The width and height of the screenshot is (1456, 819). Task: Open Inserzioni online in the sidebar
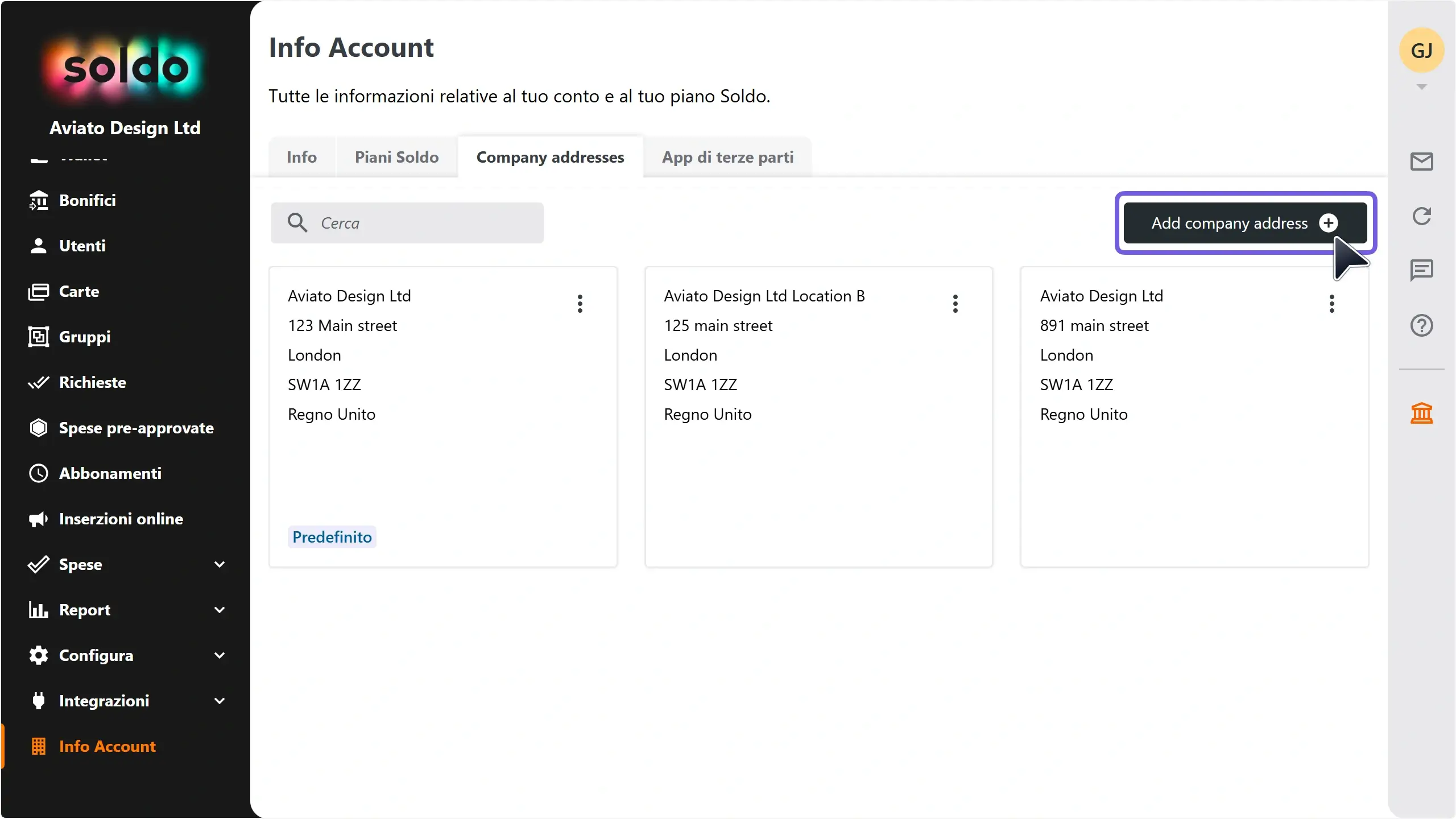tap(125, 519)
